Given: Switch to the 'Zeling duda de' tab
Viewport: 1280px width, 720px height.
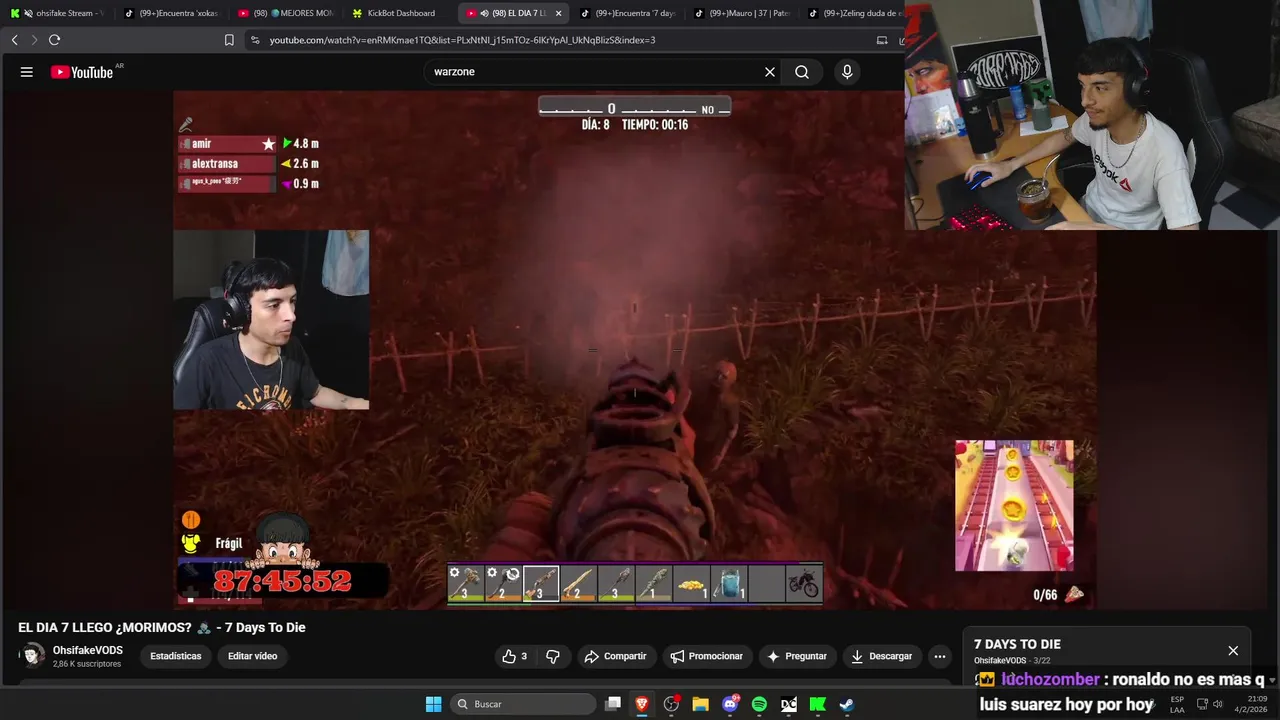Looking at the screenshot, I should pyautogui.click(x=855, y=13).
